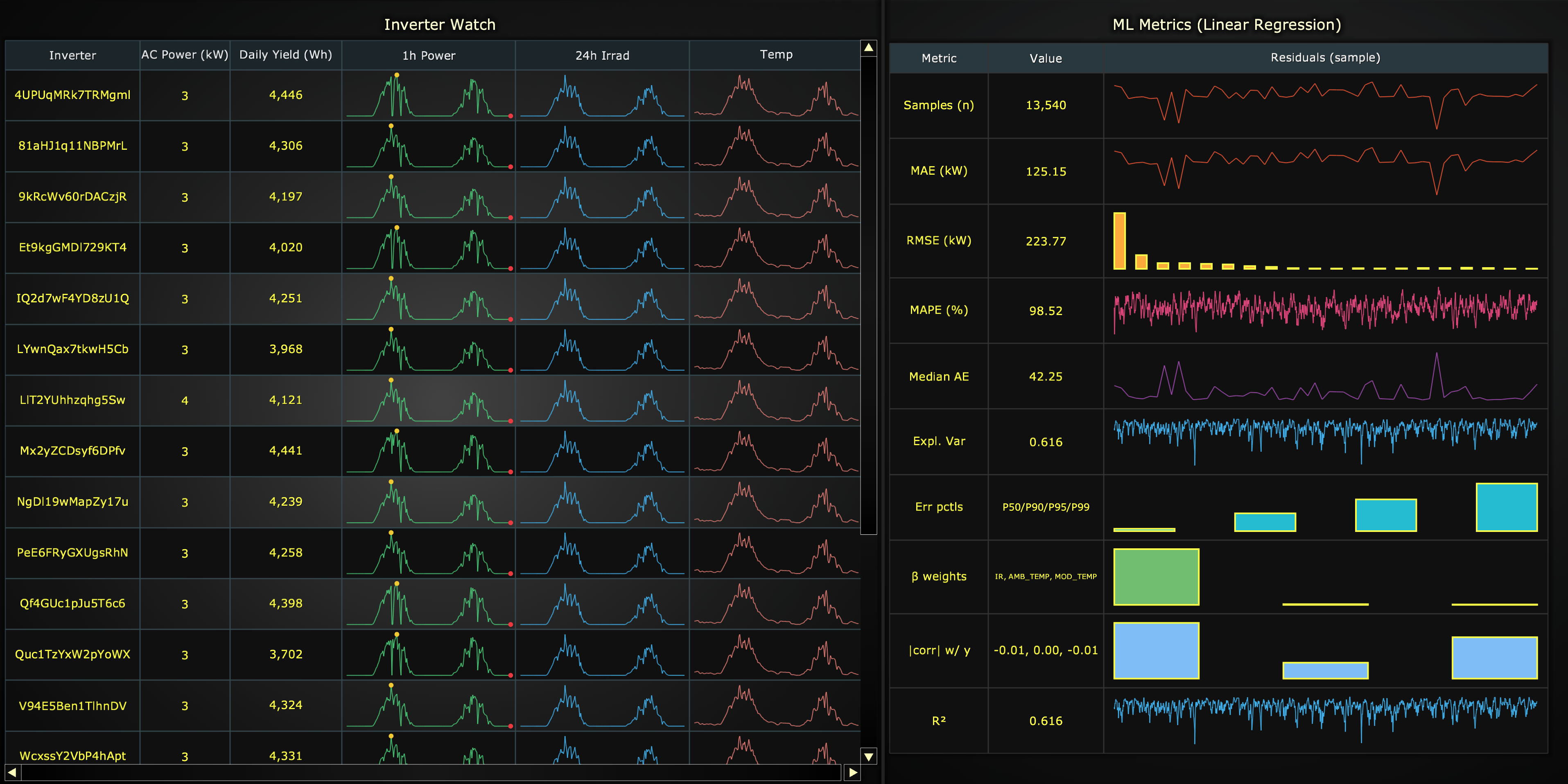Click the scroll up arrow of inverter table
1568x784 pixels.
[869, 48]
